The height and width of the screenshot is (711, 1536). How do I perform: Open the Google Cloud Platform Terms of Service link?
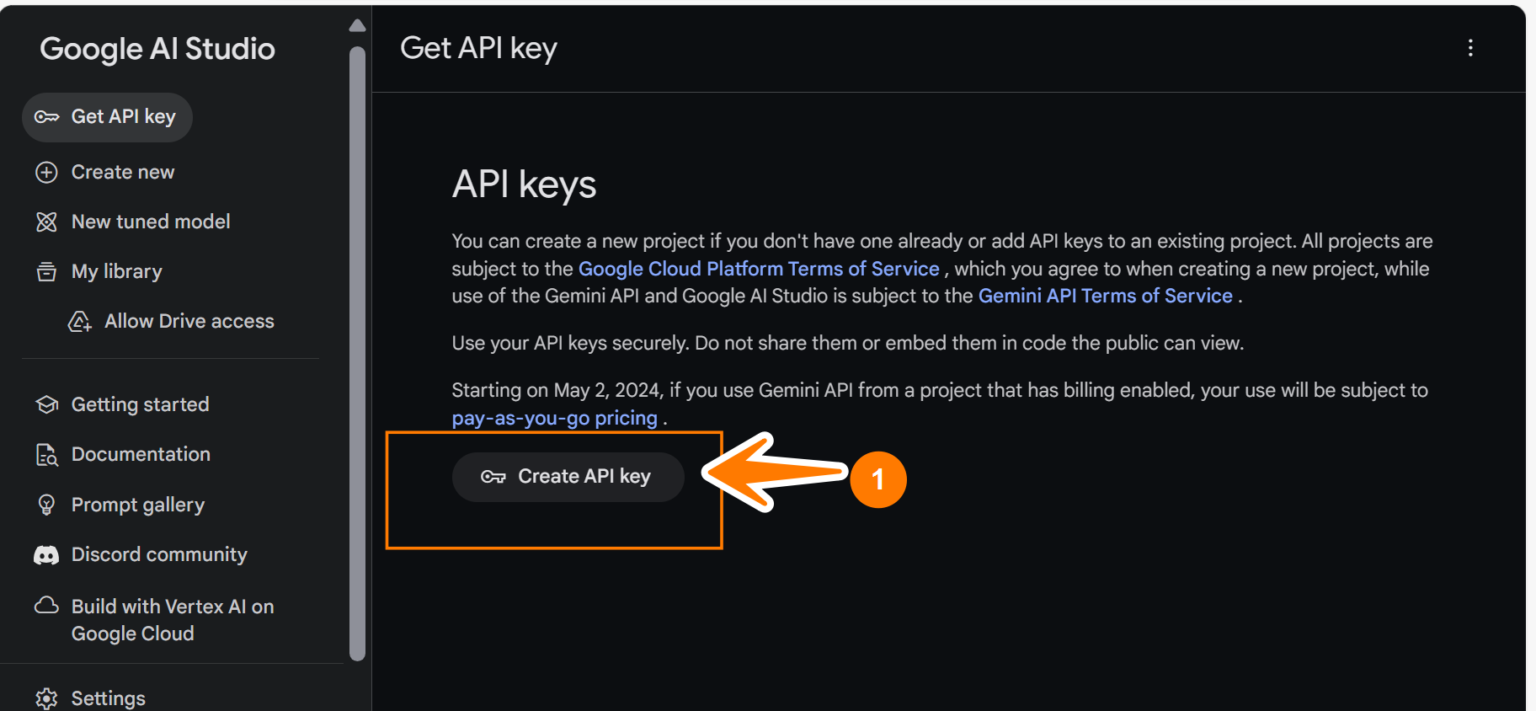758,268
